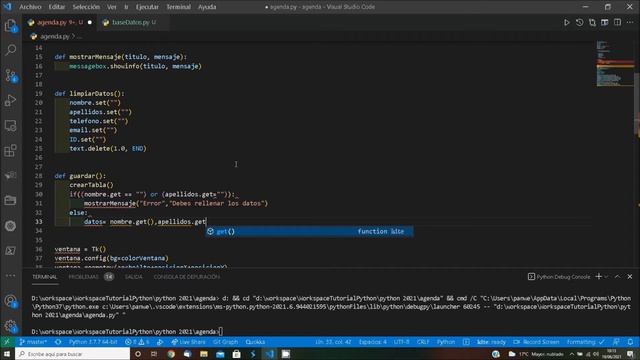Image resolution: width=640 pixels, height=360 pixels.
Task: Open errors and warnings count in status bar
Action: [137, 342]
